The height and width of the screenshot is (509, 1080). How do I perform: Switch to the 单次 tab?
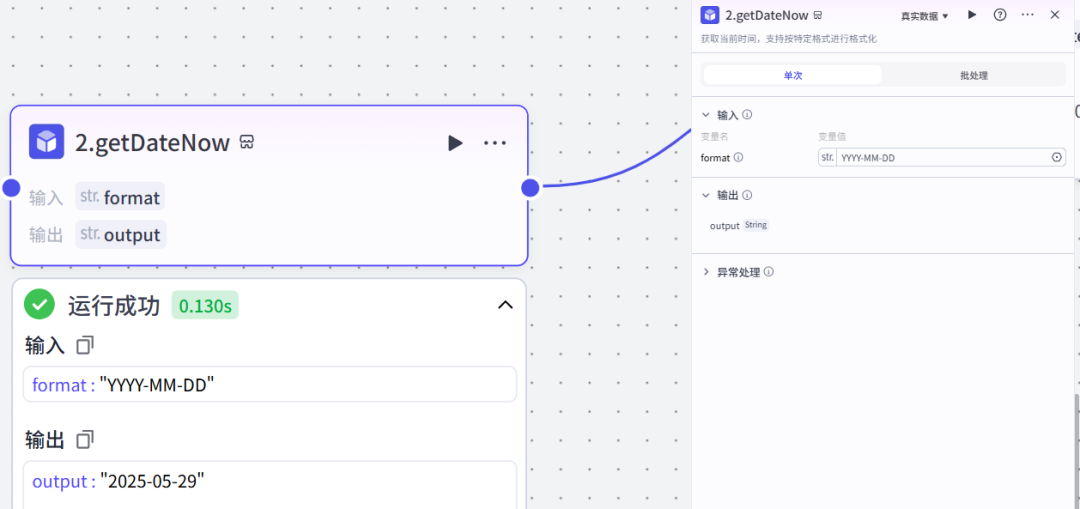pyautogui.click(x=793, y=75)
